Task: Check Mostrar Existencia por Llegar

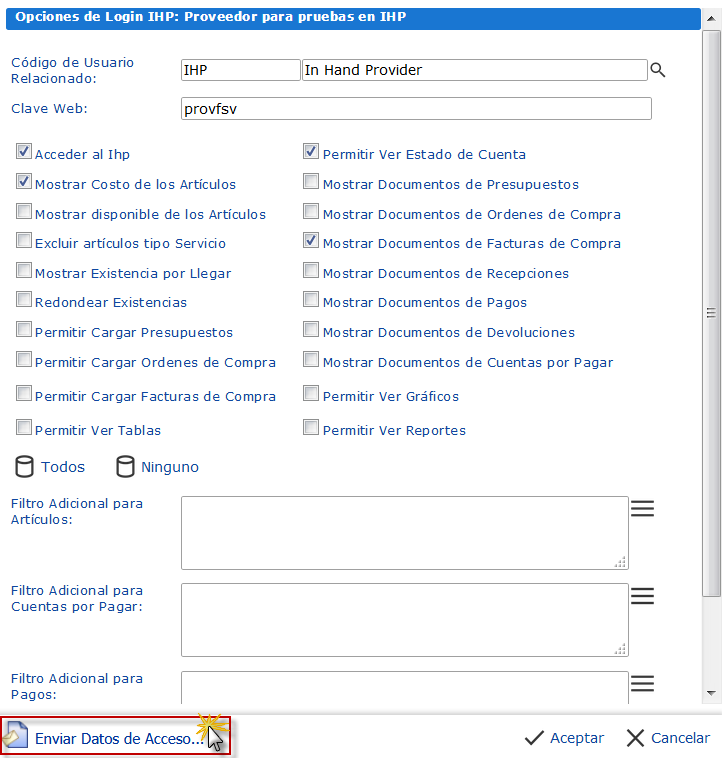Action: click(24, 270)
